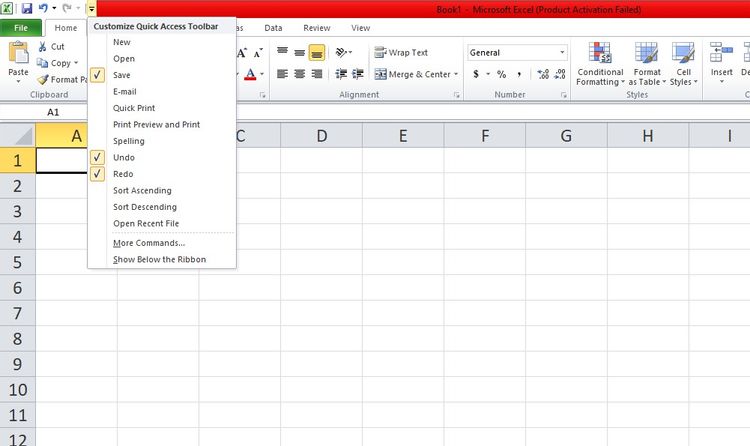750x446 pixels.
Task: Open the Insert cells dropdown
Action: tap(721, 81)
